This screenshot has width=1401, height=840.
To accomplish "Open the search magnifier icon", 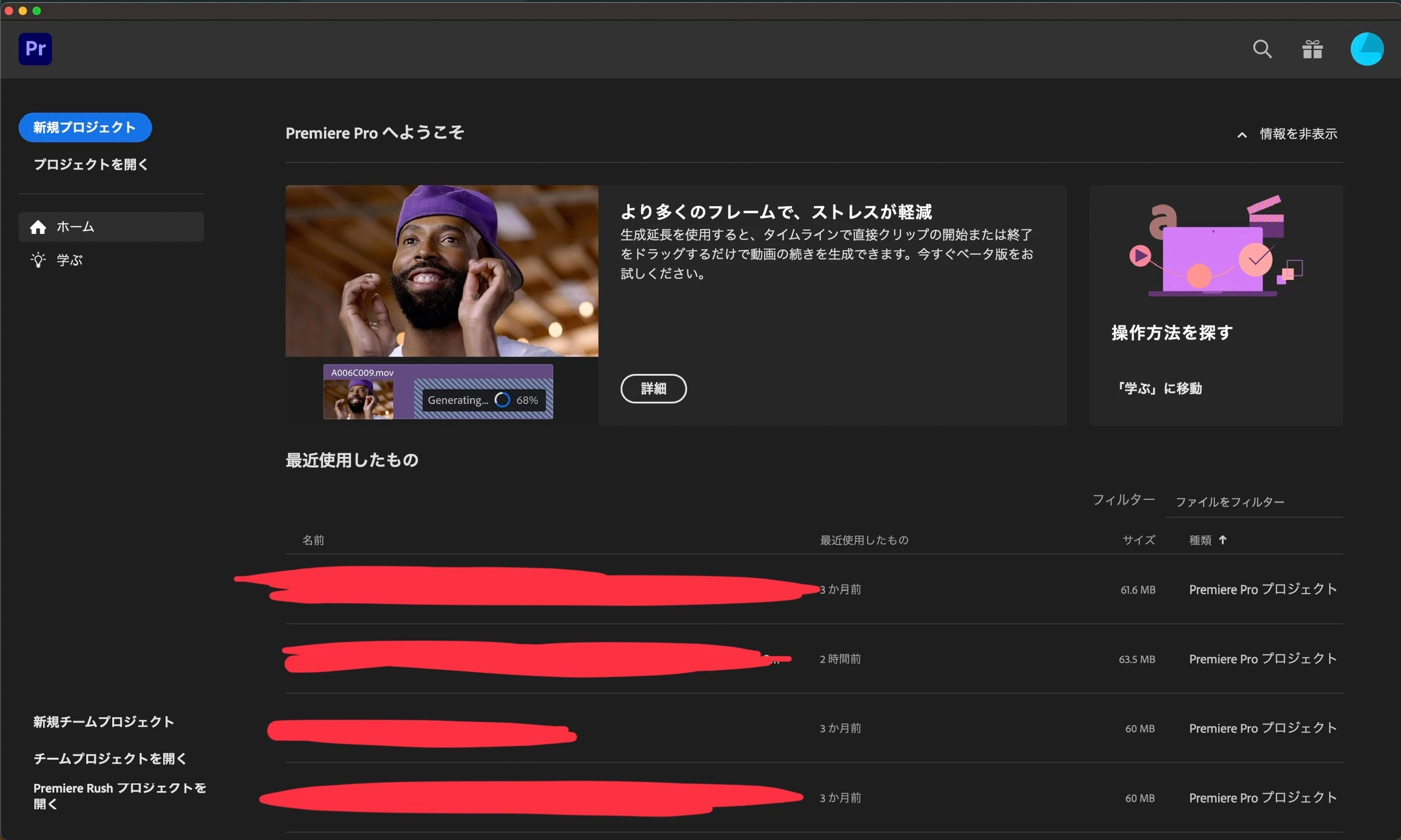I will [1262, 48].
